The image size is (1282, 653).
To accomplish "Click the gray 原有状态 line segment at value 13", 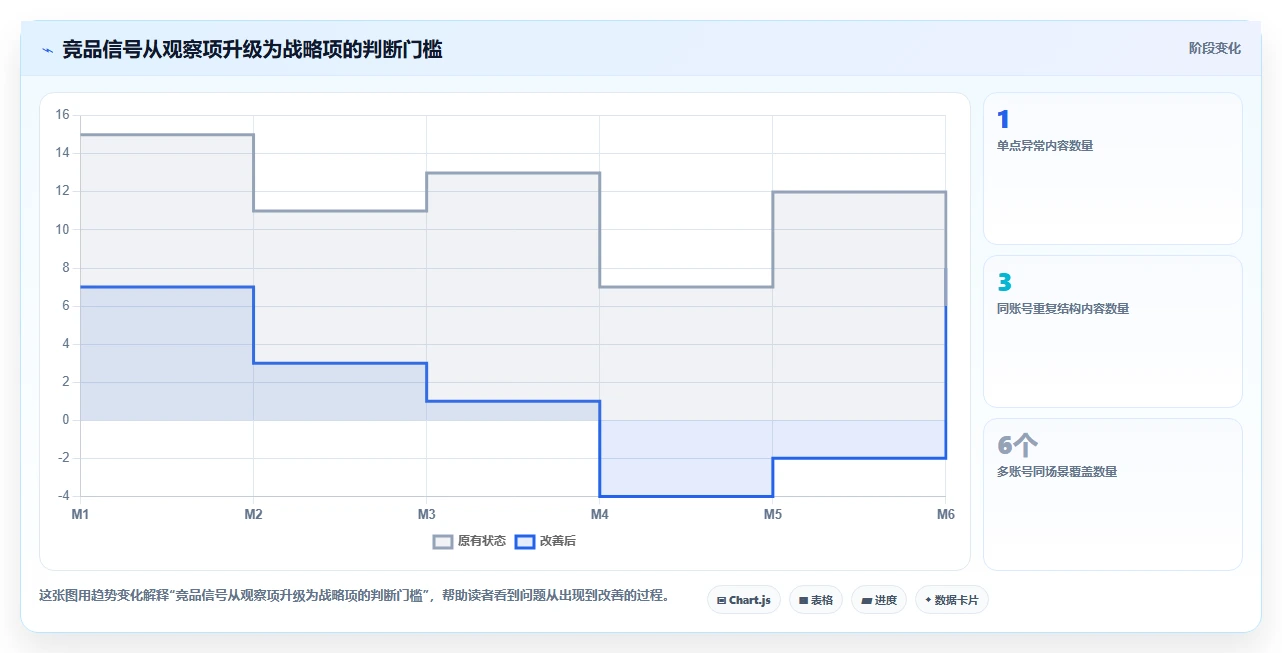I will (513, 173).
